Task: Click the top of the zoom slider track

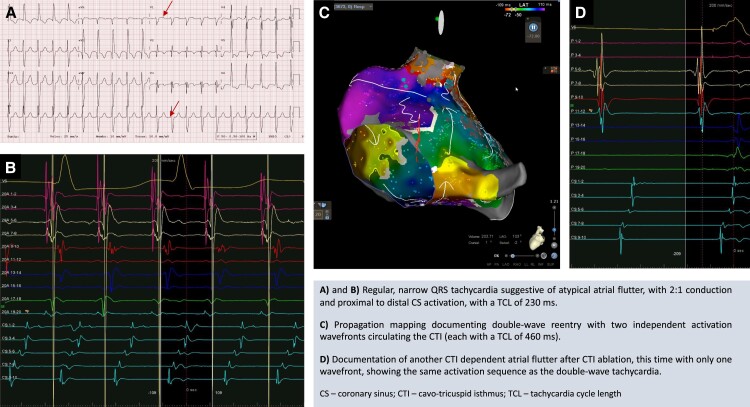Action: click(554, 208)
